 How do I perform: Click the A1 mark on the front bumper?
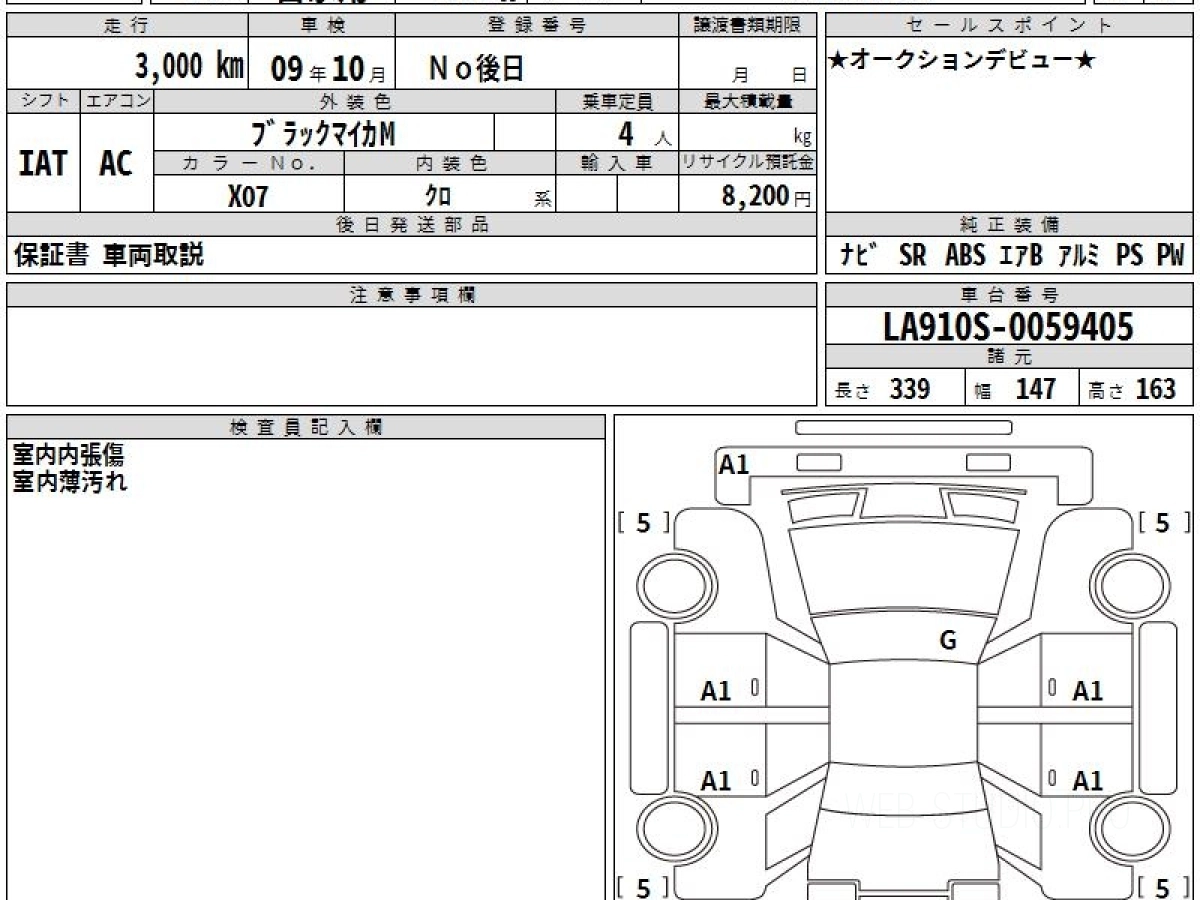coord(734,464)
